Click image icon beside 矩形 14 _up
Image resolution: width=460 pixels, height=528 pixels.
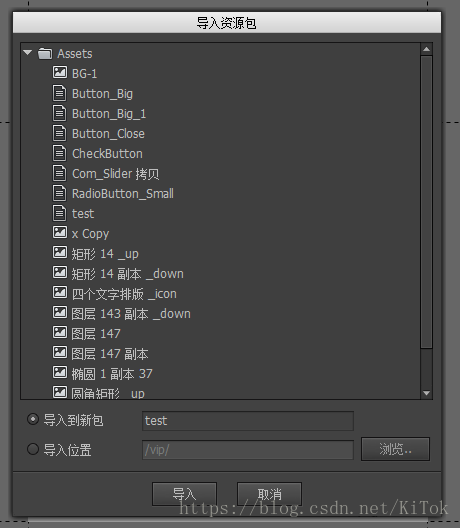tap(60, 252)
